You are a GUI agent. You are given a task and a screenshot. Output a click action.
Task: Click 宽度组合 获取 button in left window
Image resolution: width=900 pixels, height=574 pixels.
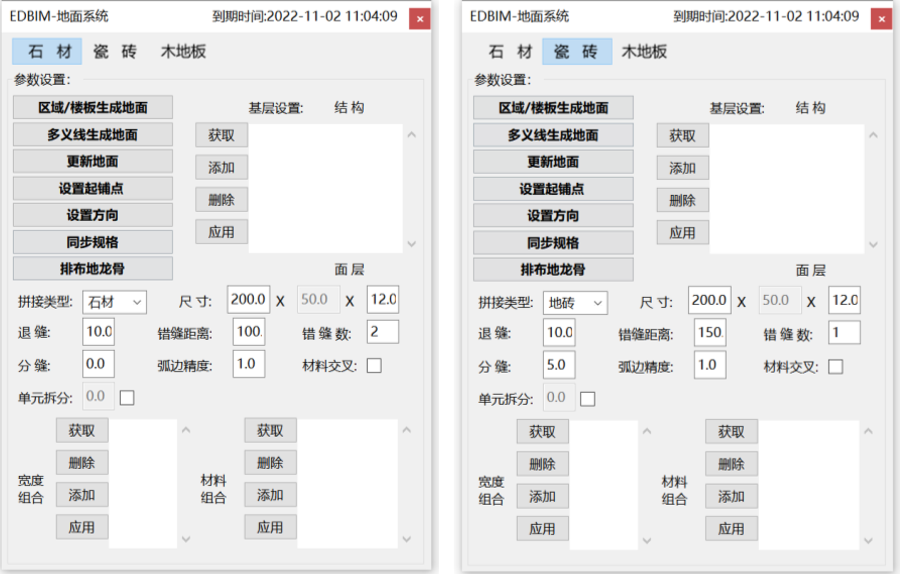82,430
